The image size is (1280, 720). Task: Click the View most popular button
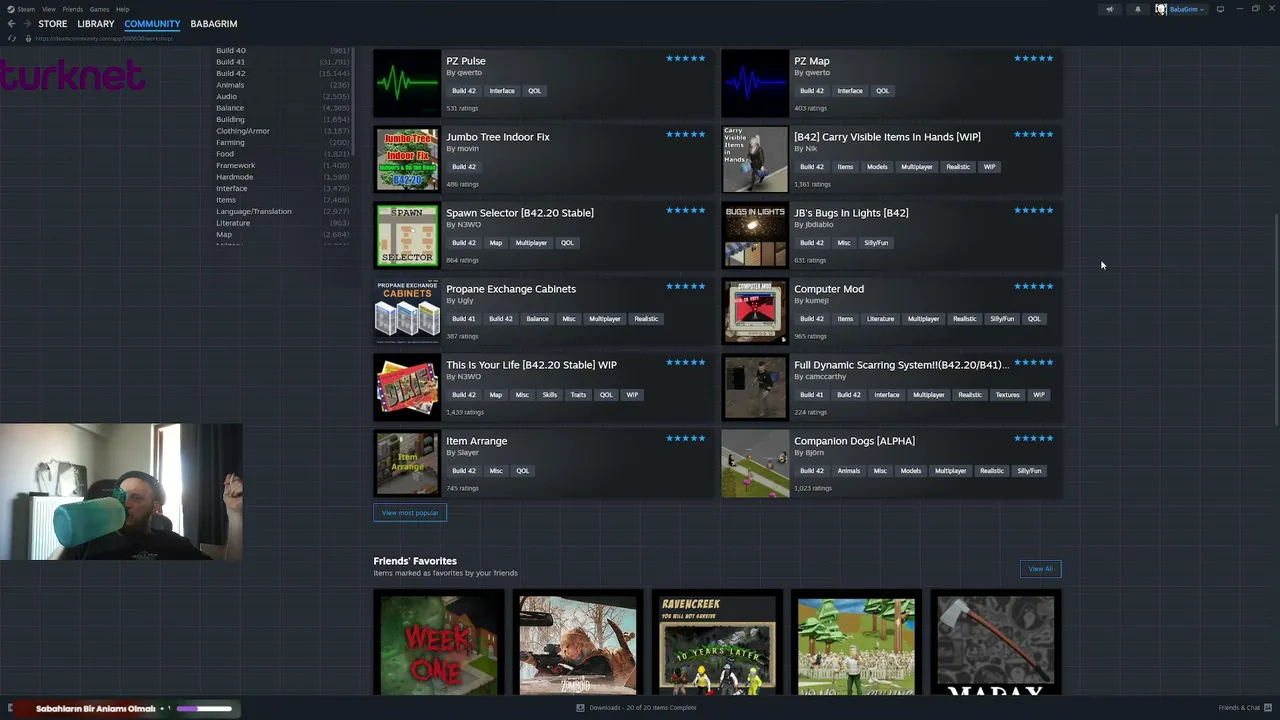point(410,513)
